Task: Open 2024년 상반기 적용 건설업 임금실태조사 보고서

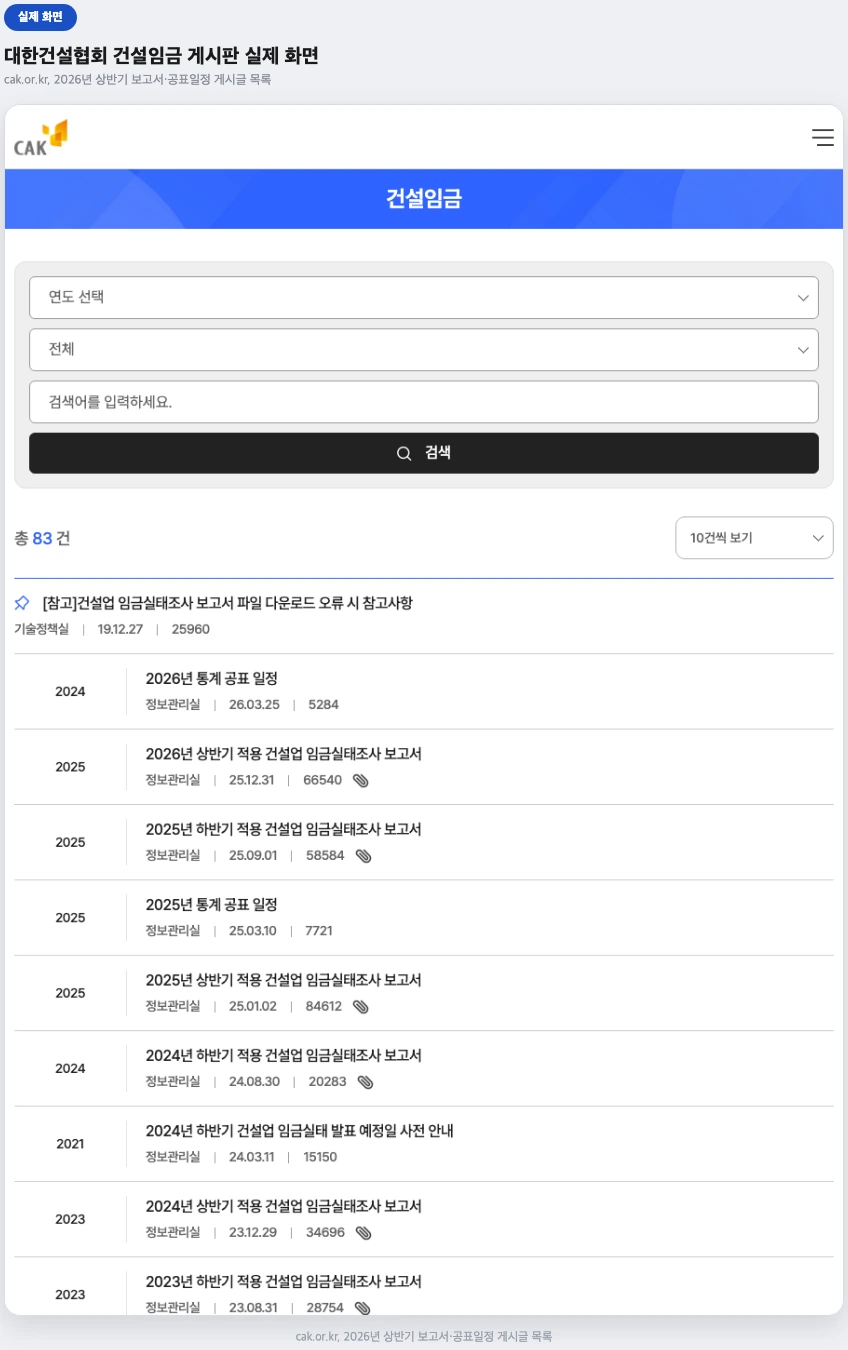Action: (x=284, y=1207)
